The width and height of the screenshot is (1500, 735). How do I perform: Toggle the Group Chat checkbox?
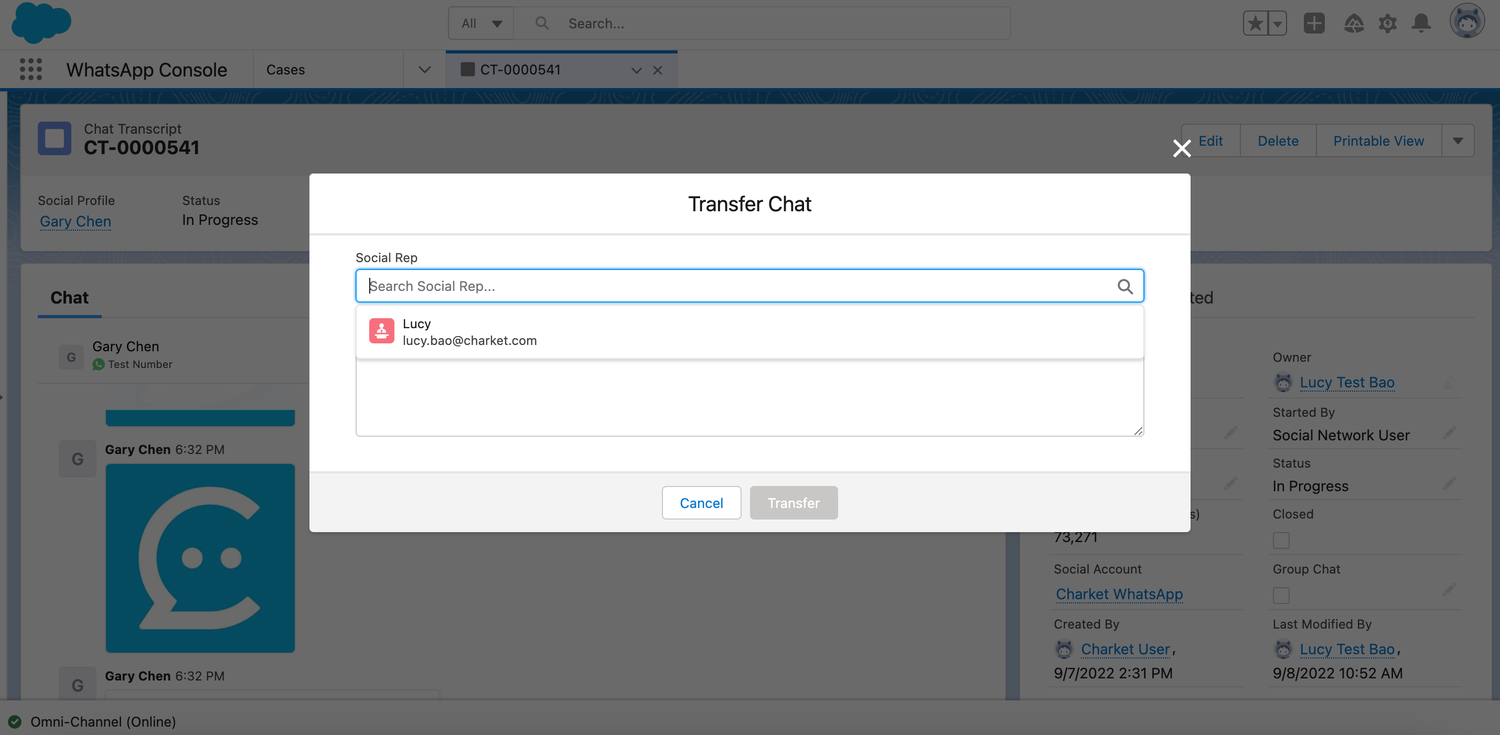1281,595
